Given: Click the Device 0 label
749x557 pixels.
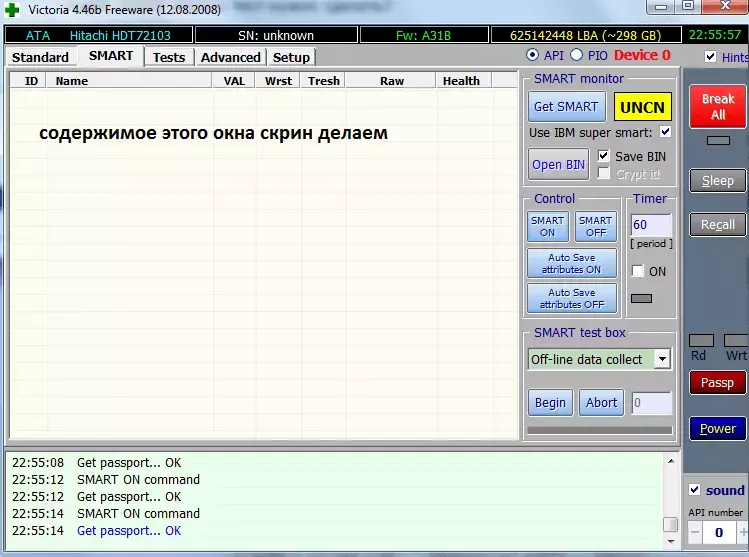Looking at the screenshot, I should coord(642,55).
